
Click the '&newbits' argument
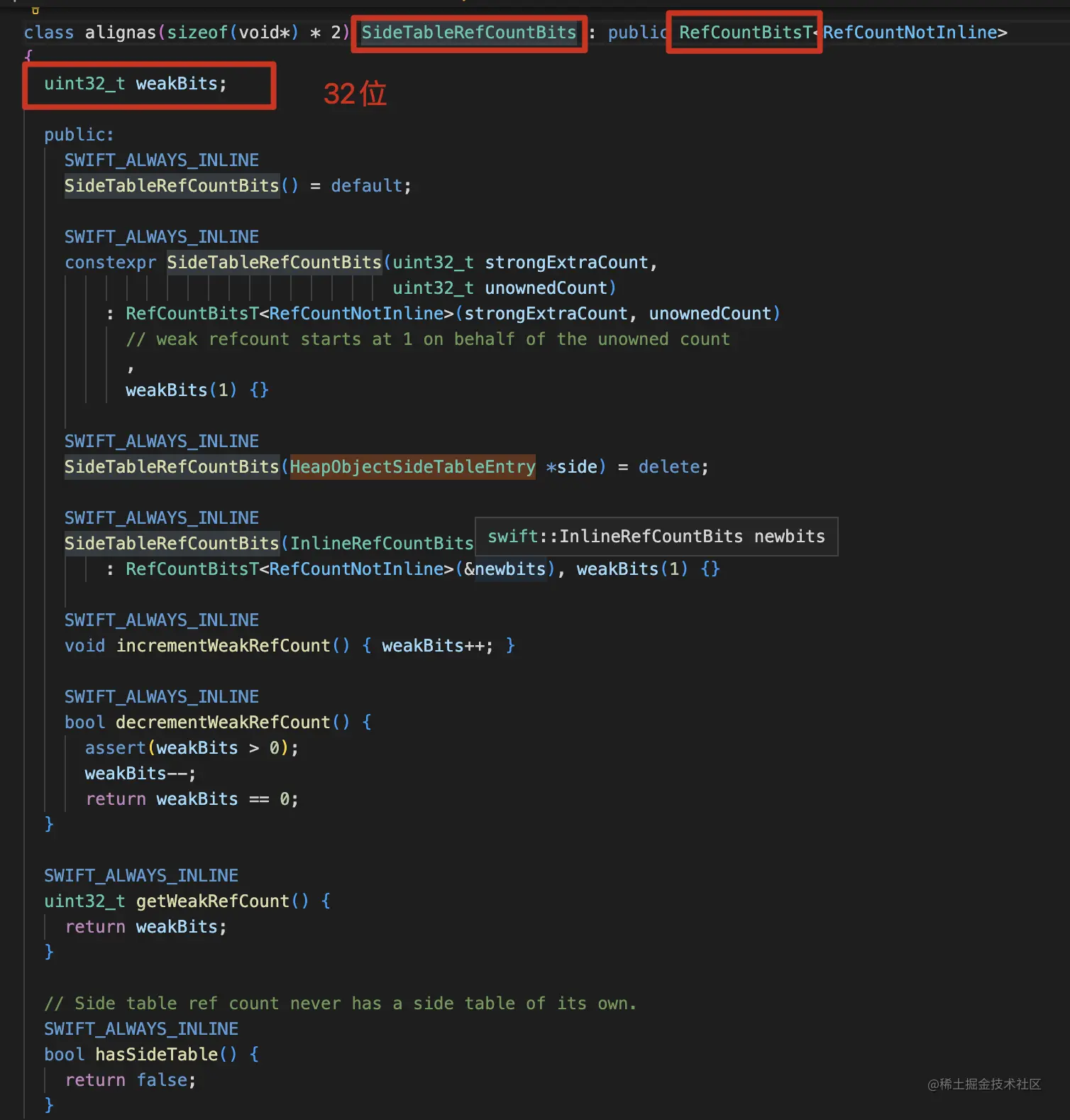click(504, 569)
